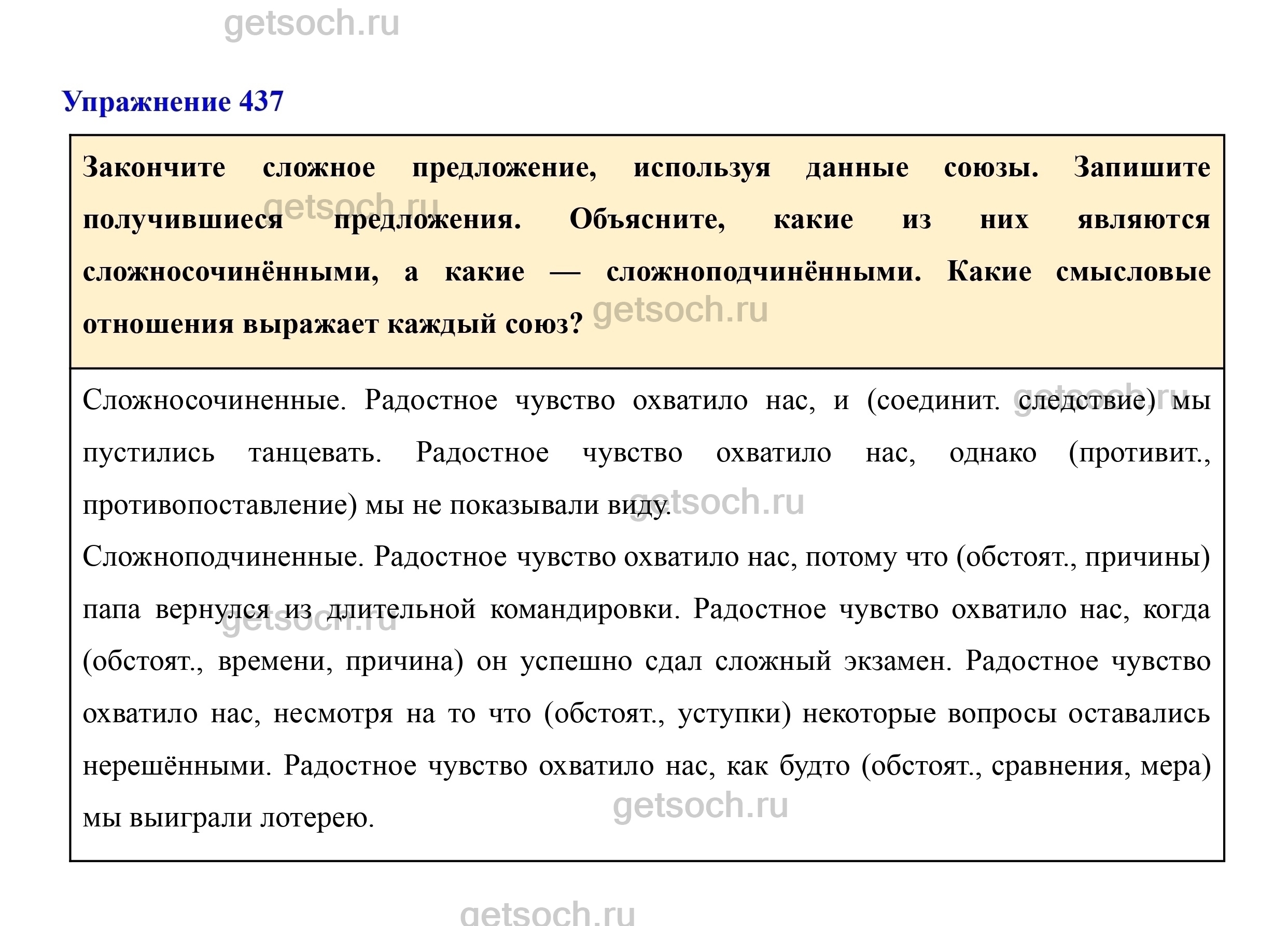1288x926 pixels.
Task: Click the top getsoch.ru watermark
Action: click(x=311, y=24)
